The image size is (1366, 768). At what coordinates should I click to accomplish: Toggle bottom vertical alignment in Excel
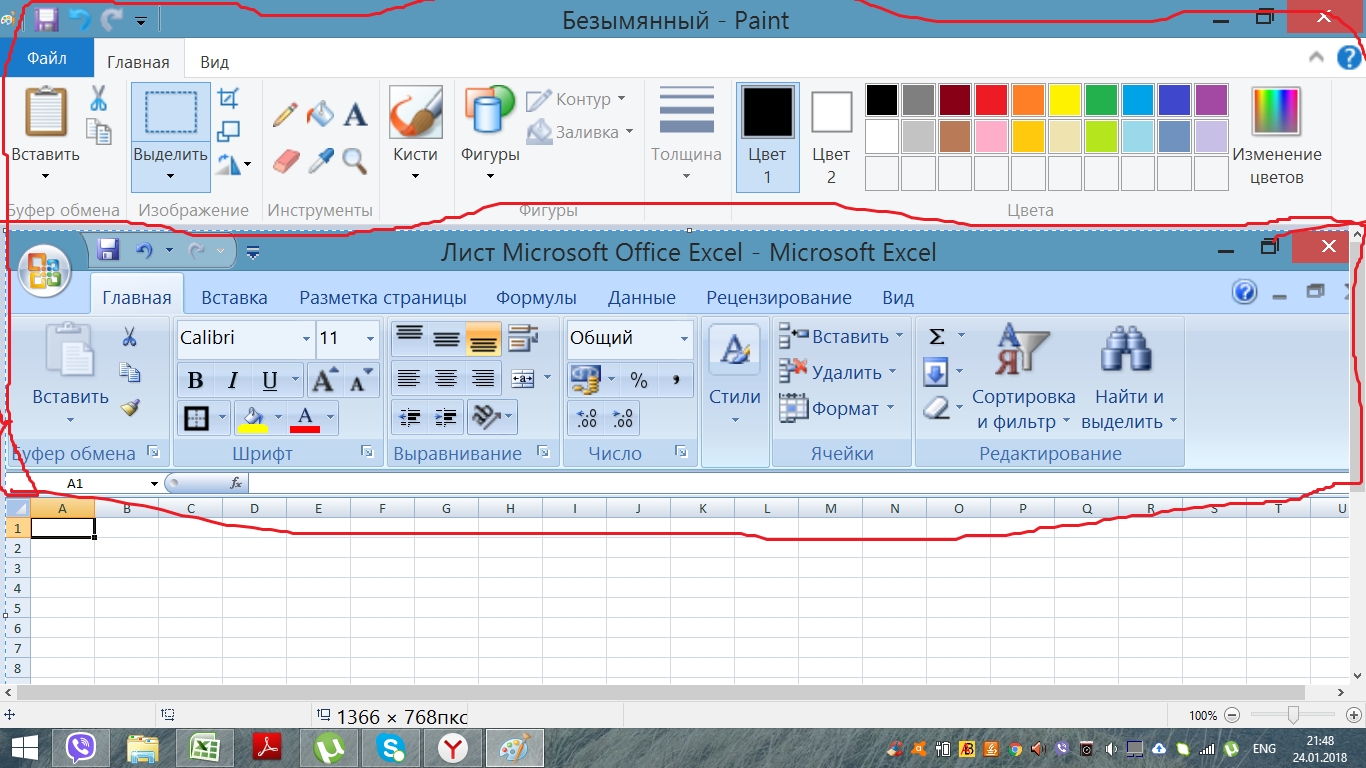point(484,338)
